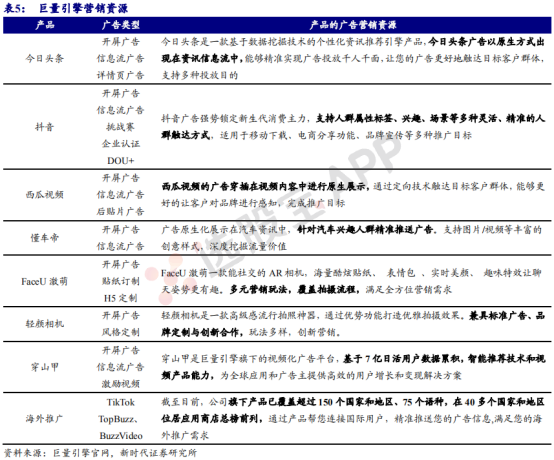This screenshot has width=554, height=460.
Task: Click the TopBuzz entry
Action: point(118,419)
